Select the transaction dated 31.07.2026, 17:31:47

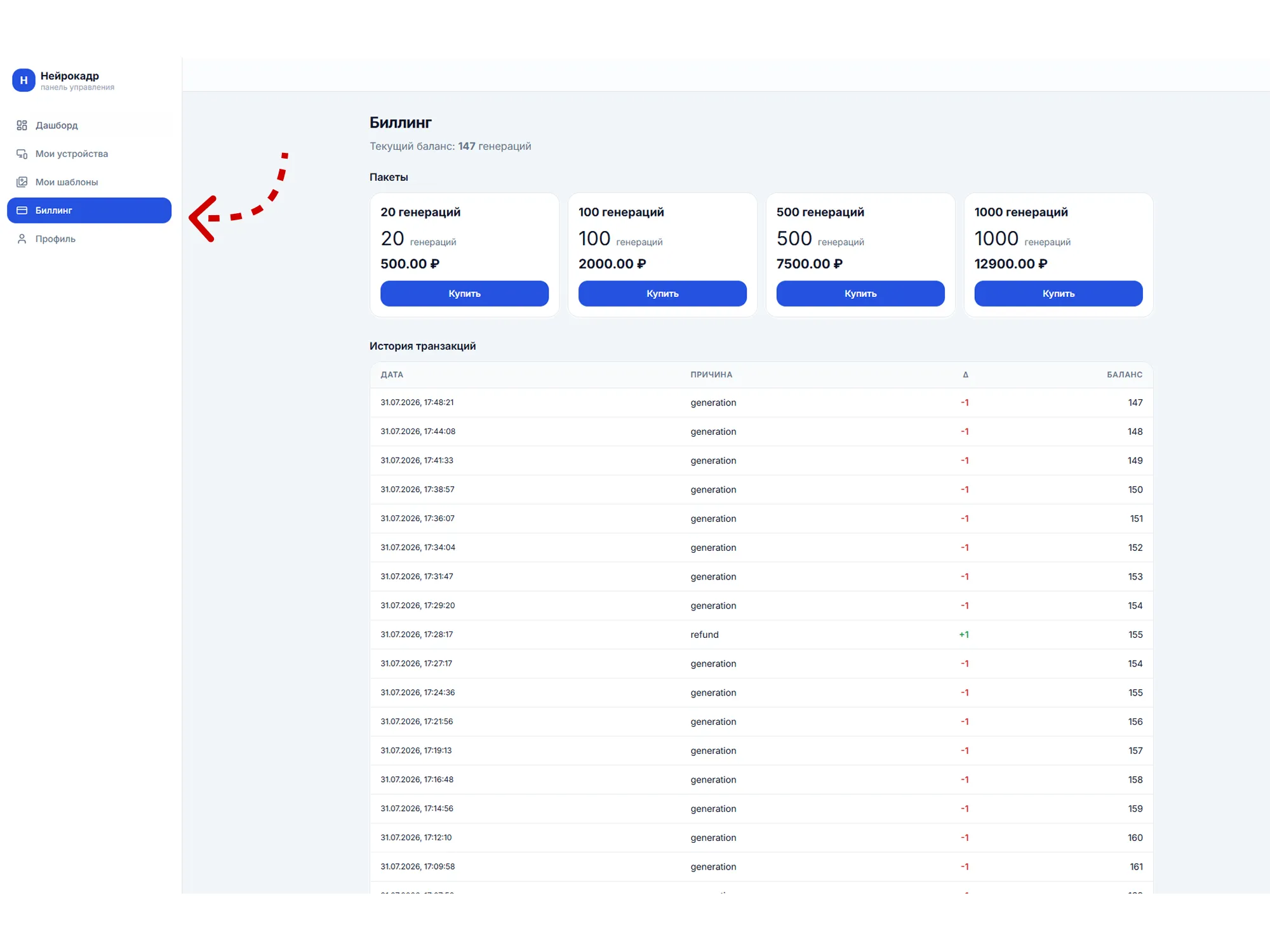click(x=761, y=576)
